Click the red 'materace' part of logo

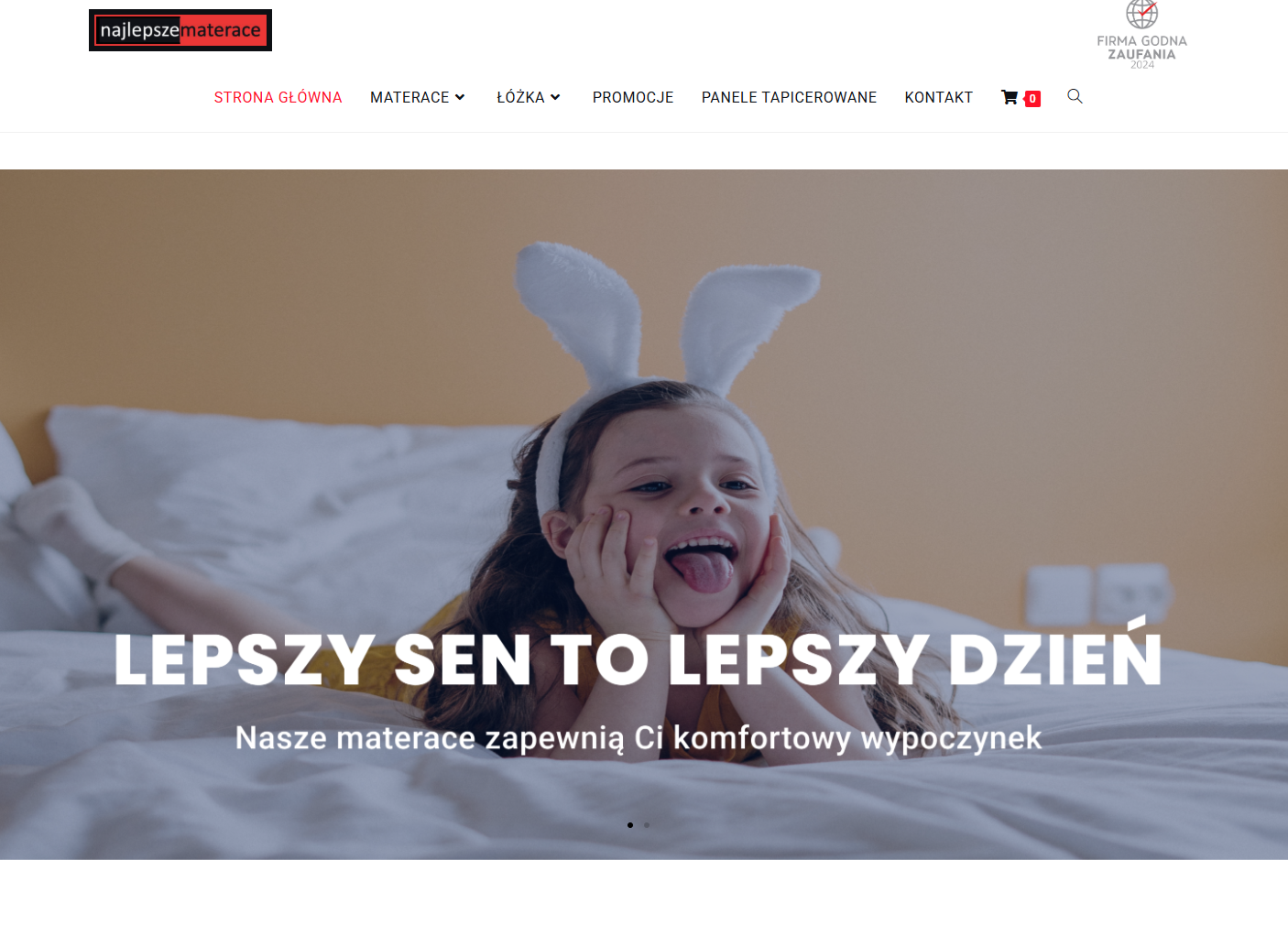pyautogui.click(x=221, y=30)
